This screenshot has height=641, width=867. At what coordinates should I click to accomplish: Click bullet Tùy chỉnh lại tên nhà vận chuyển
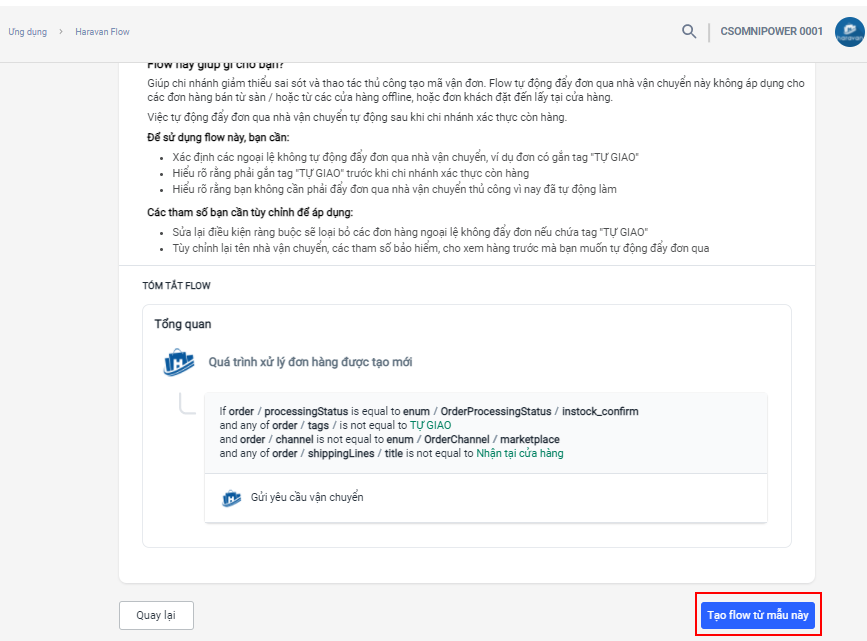441,248
